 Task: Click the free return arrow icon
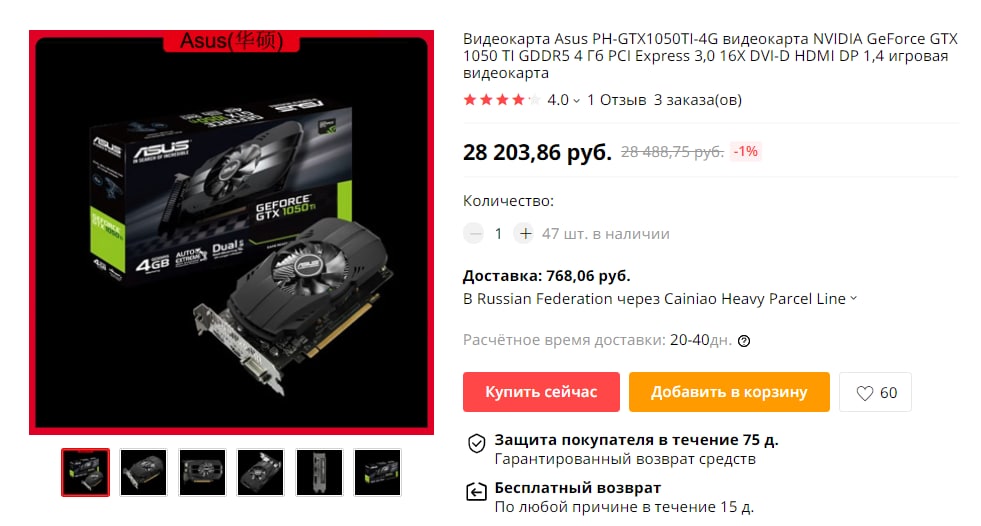tap(477, 492)
